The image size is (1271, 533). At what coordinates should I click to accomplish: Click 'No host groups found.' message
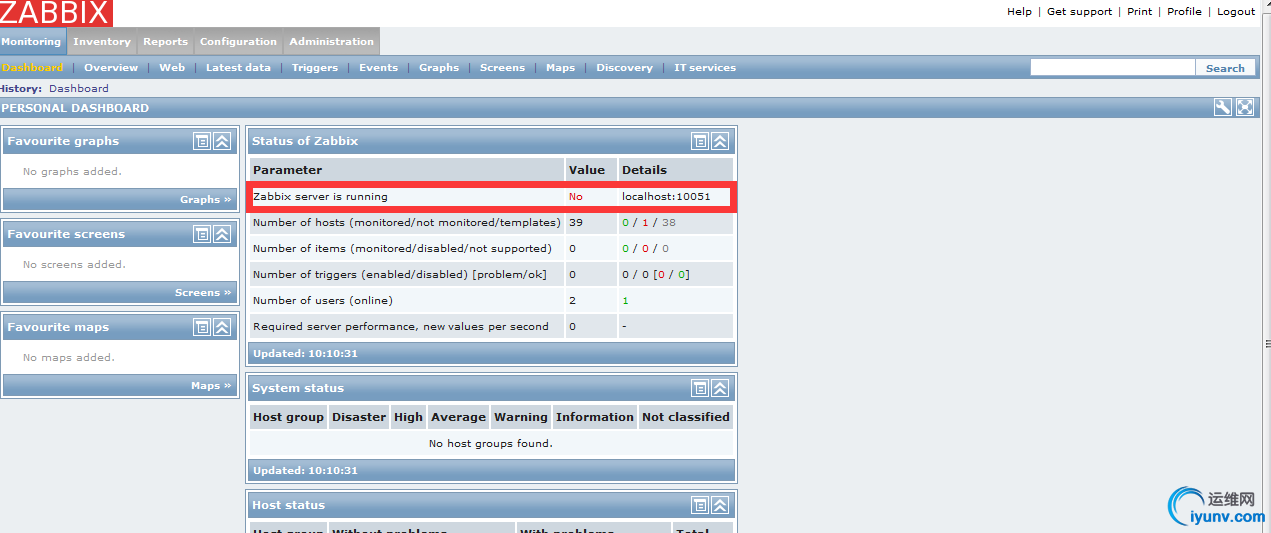click(x=491, y=443)
